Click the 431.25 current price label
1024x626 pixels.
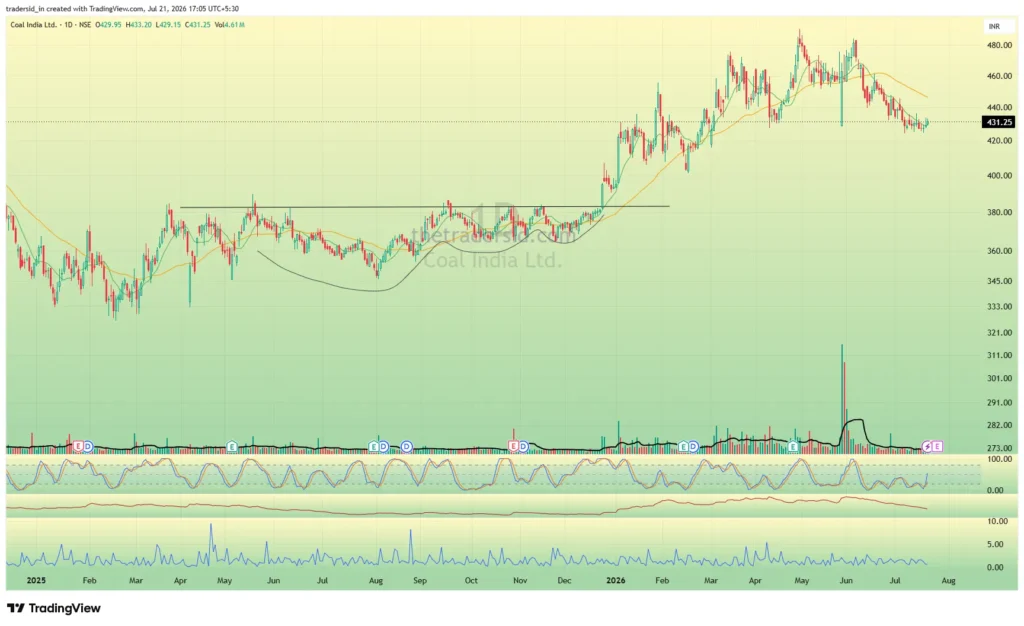(x=999, y=122)
